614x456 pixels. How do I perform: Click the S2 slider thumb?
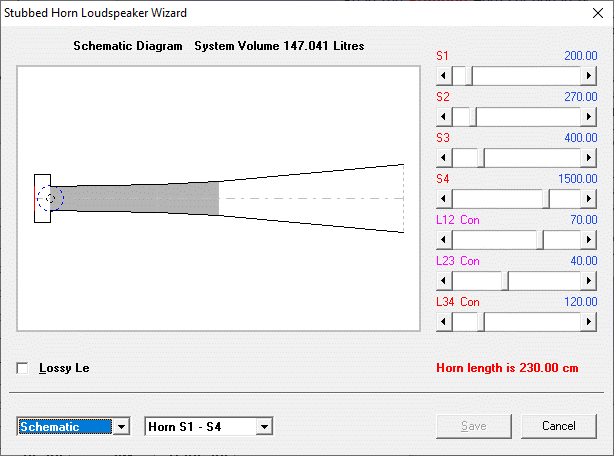pos(473,117)
